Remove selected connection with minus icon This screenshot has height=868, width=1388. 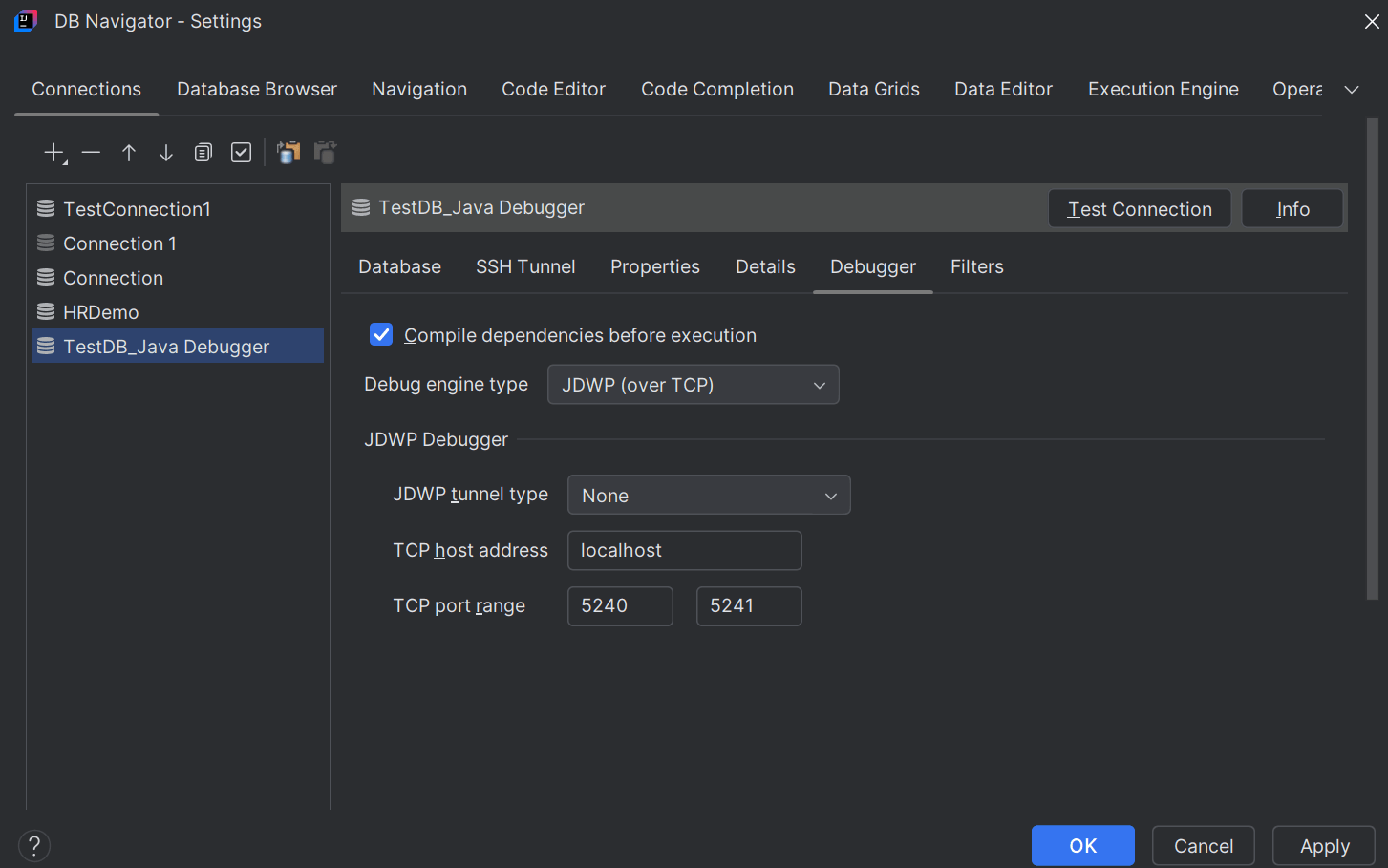[x=91, y=153]
